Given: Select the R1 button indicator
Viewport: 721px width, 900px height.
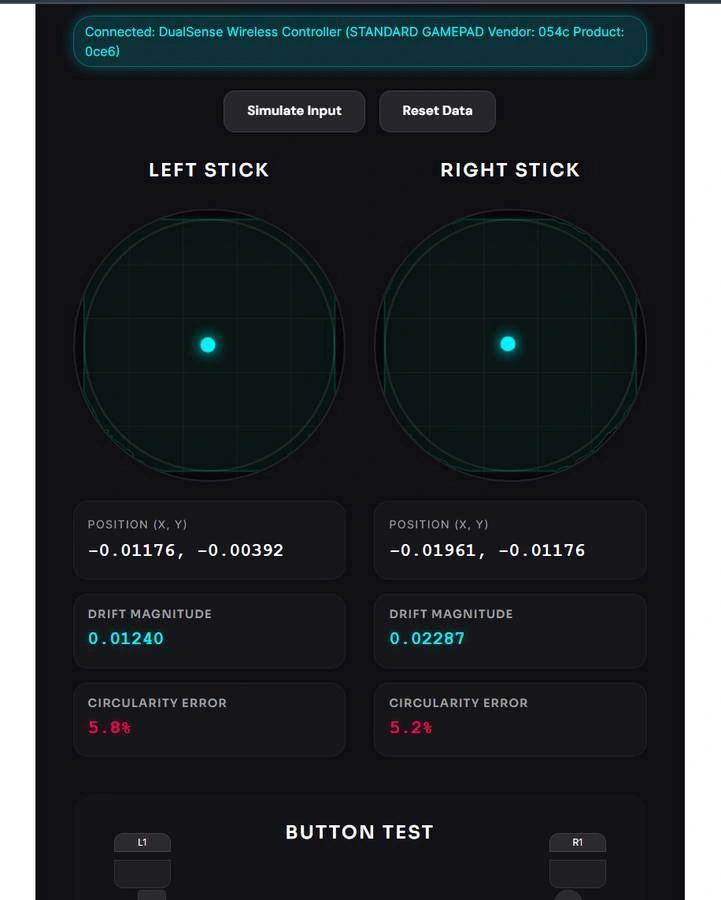Looking at the screenshot, I should click(x=577, y=843).
